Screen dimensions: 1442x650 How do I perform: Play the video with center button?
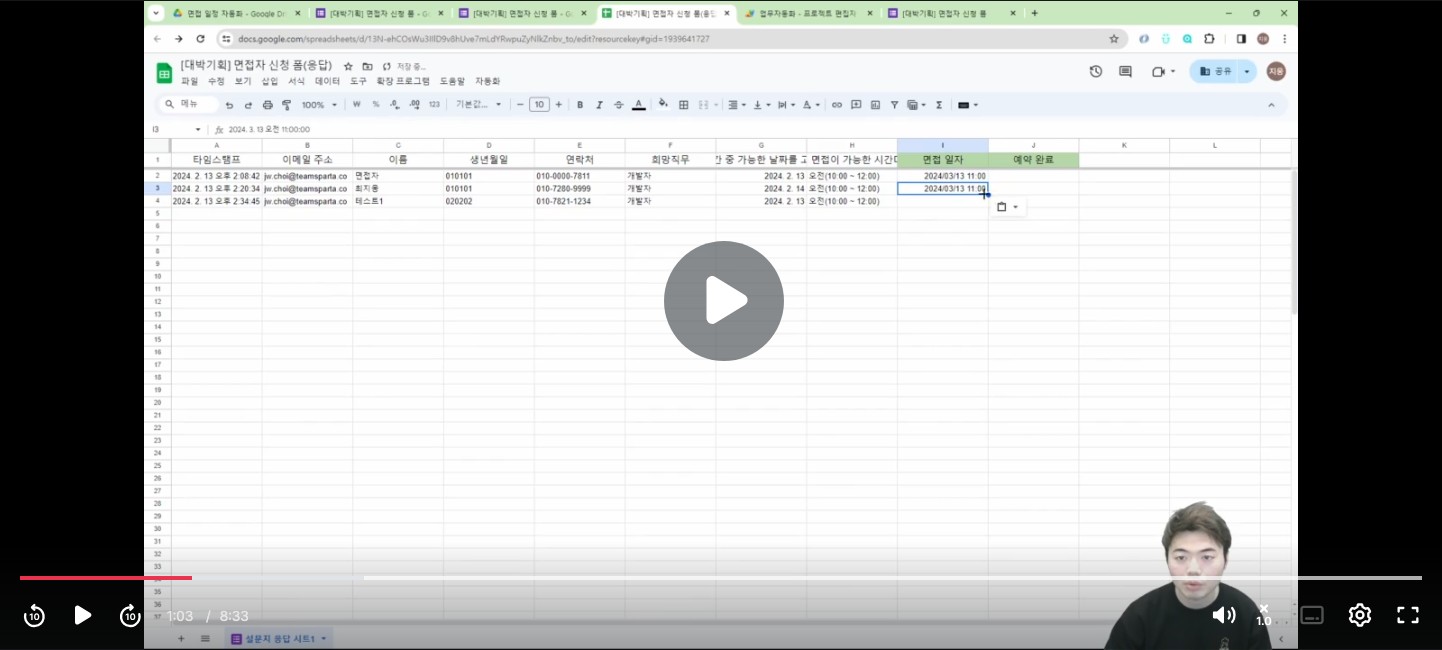pyautogui.click(x=724, y=301)
